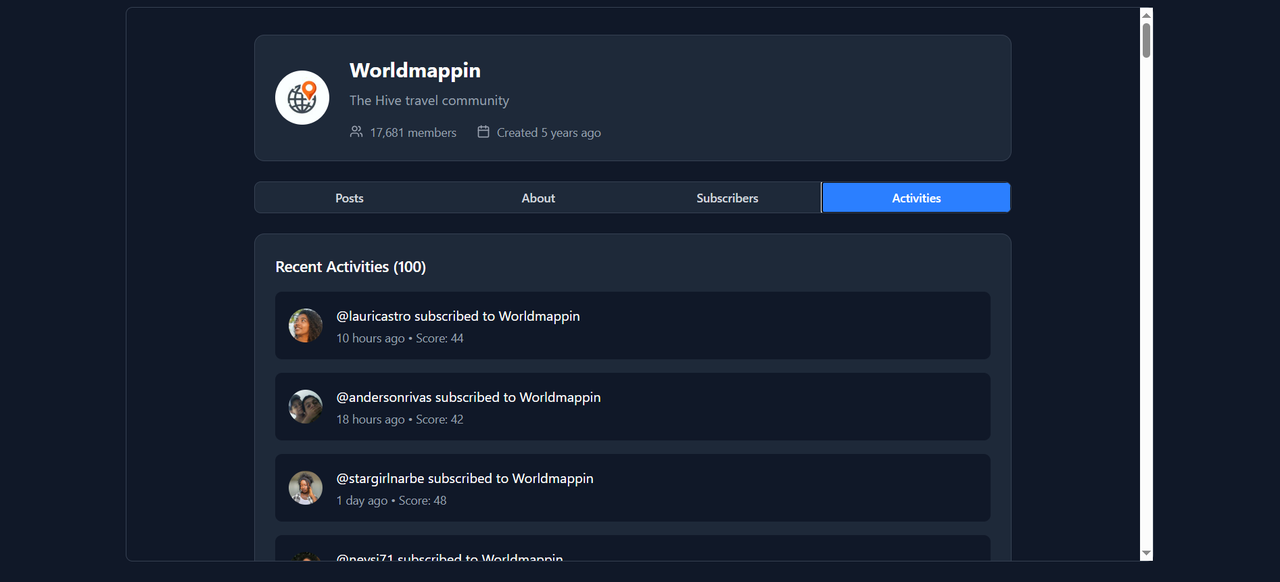This screenshot has height=582, width=1280.
Task: Open the Posts tab
Action: (349, 198)
